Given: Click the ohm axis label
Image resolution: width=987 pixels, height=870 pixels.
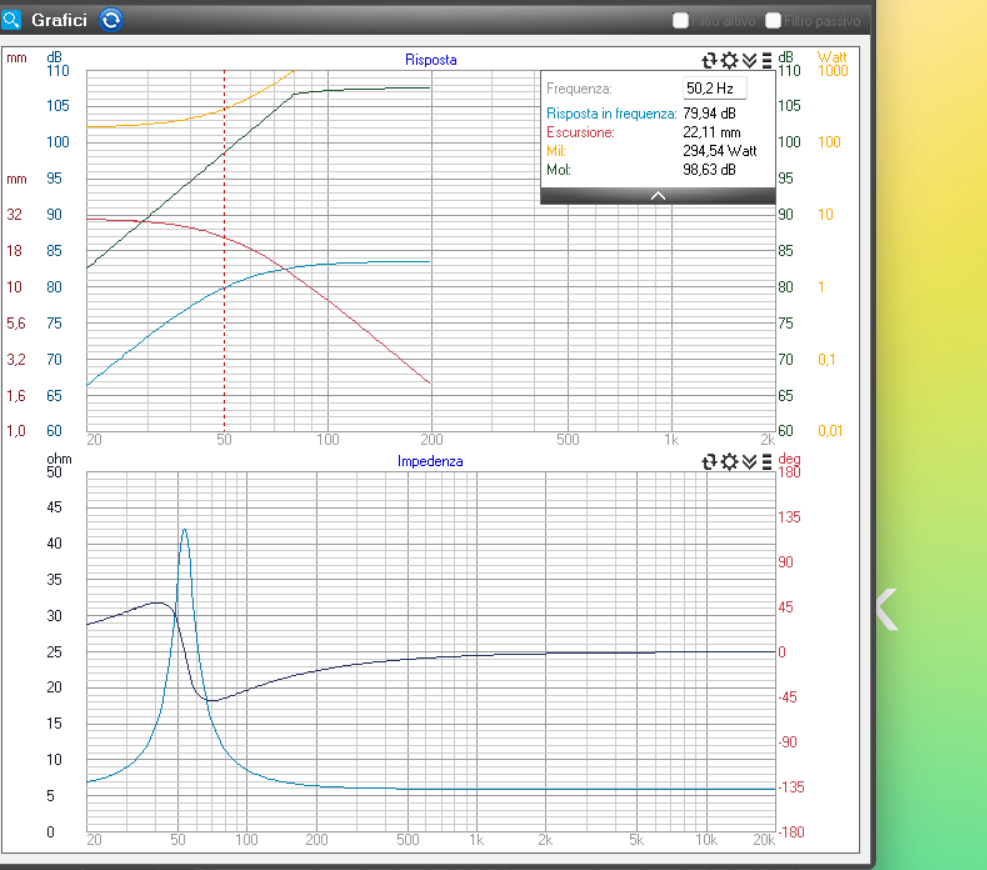Looking at the screenshot, I should (x=59, y=459).
